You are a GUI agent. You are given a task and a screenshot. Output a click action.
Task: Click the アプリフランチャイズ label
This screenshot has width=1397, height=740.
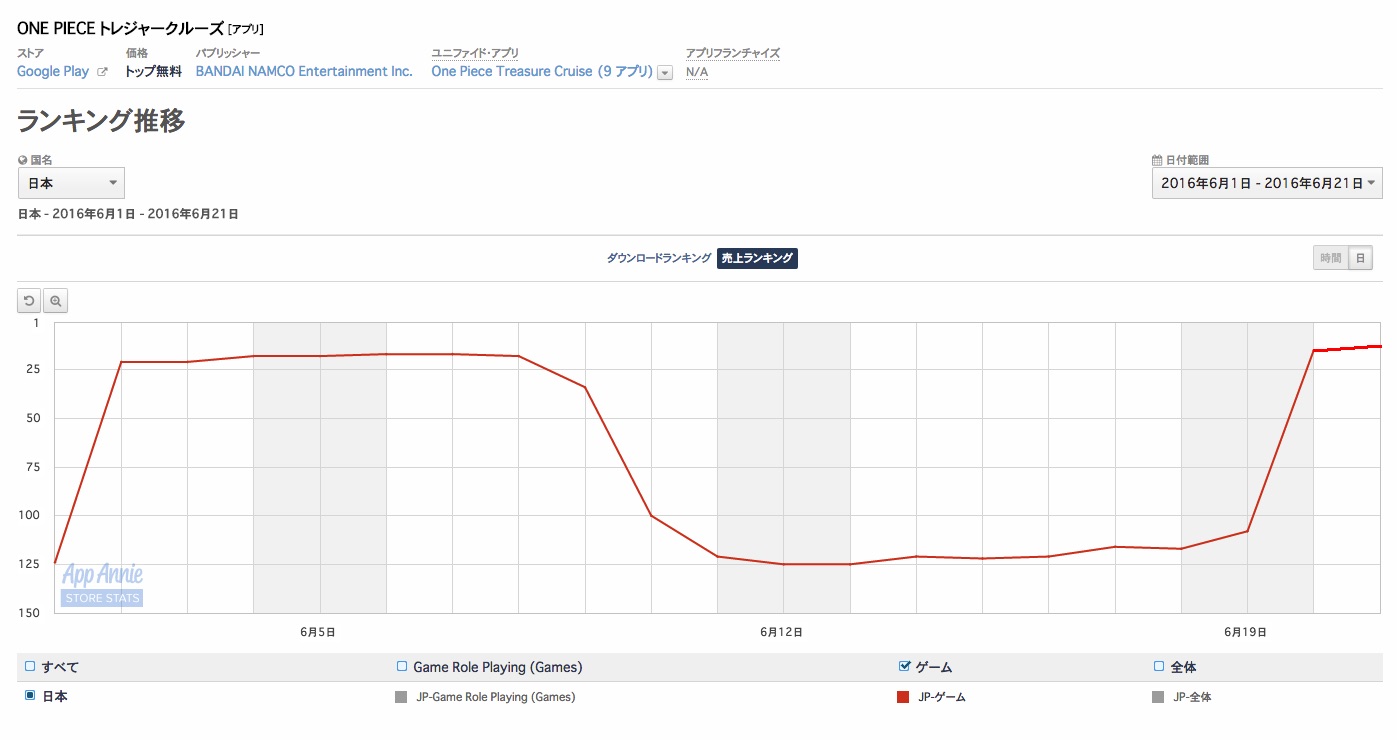pos(732,53)
